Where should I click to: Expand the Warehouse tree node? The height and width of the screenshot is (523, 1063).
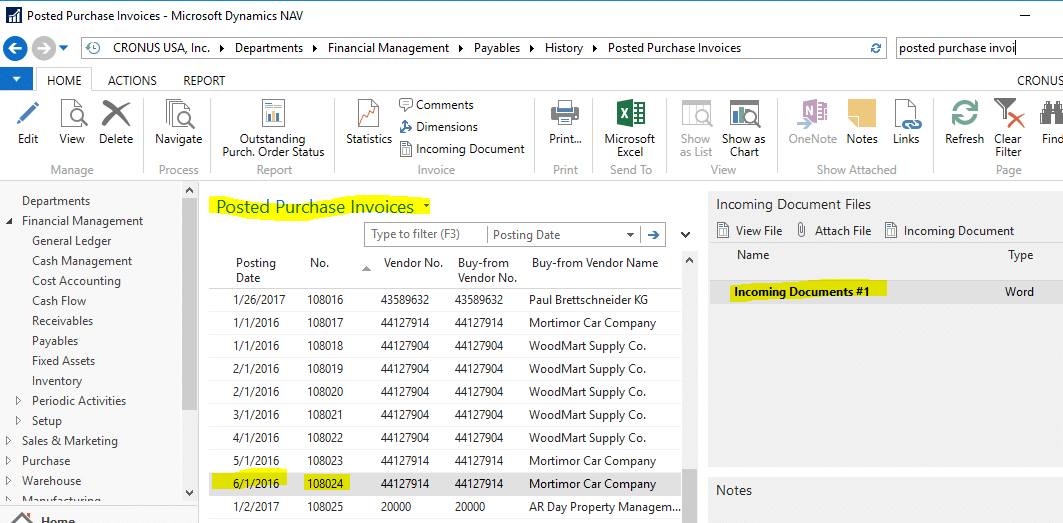tap(9, 481)
